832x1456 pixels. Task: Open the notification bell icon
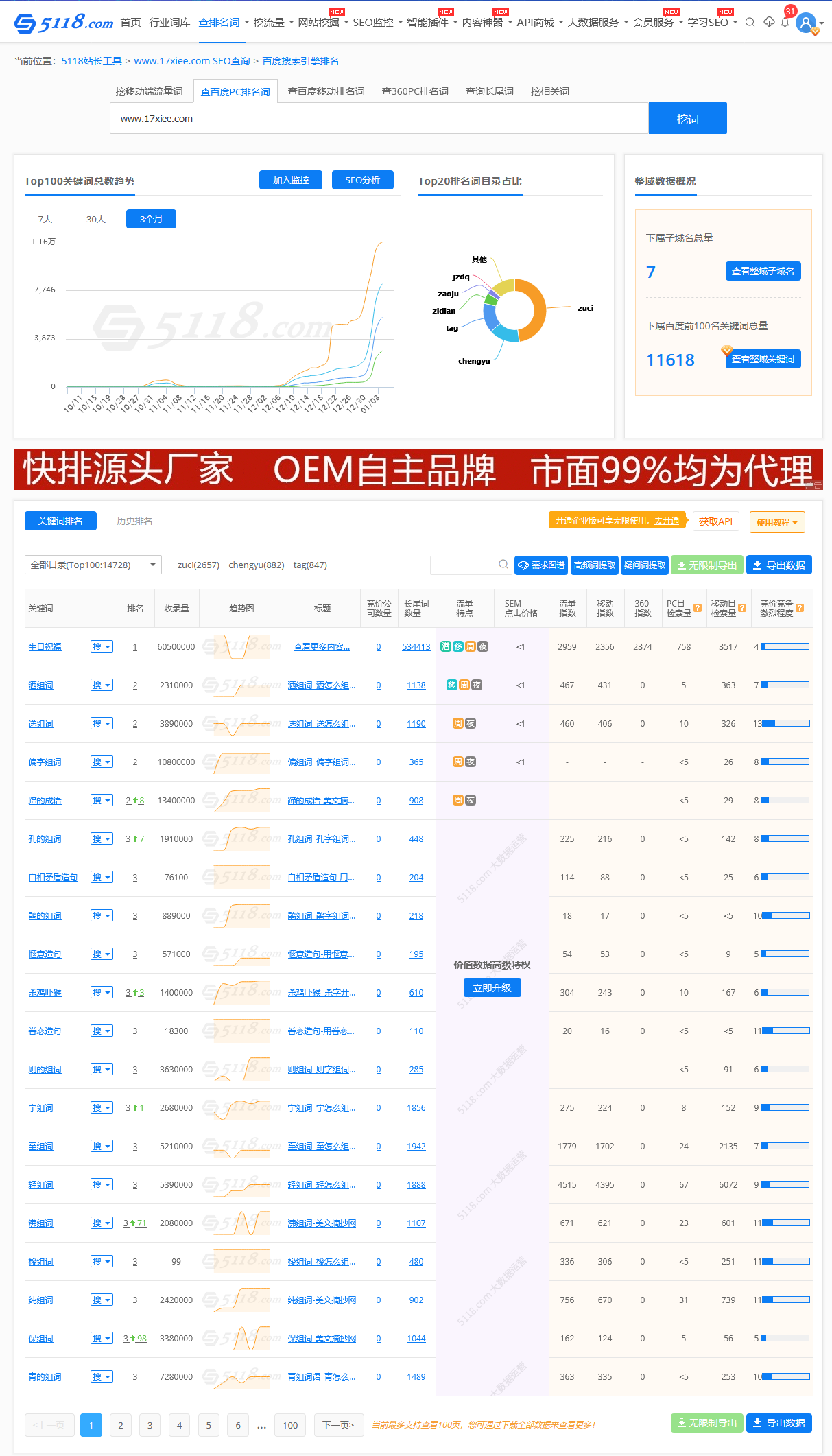[785, 23]
